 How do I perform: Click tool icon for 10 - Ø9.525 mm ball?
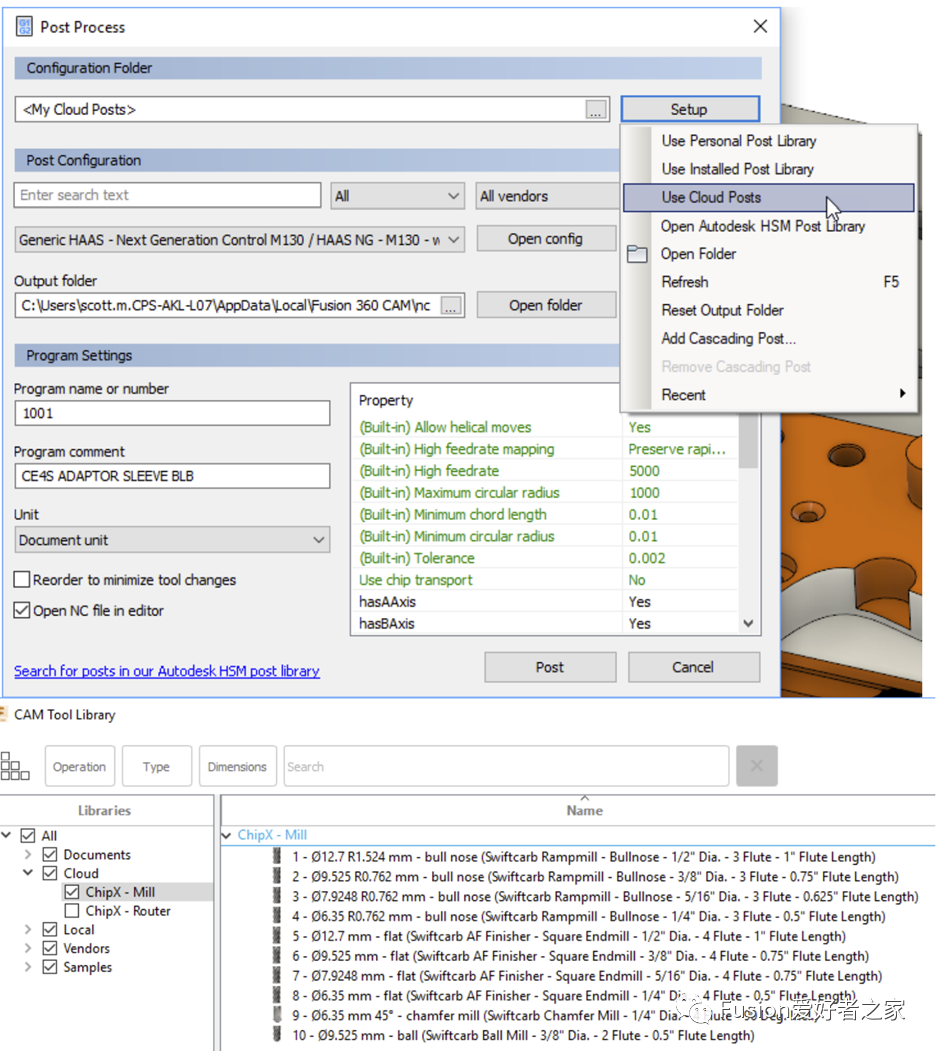[277, 1034]
